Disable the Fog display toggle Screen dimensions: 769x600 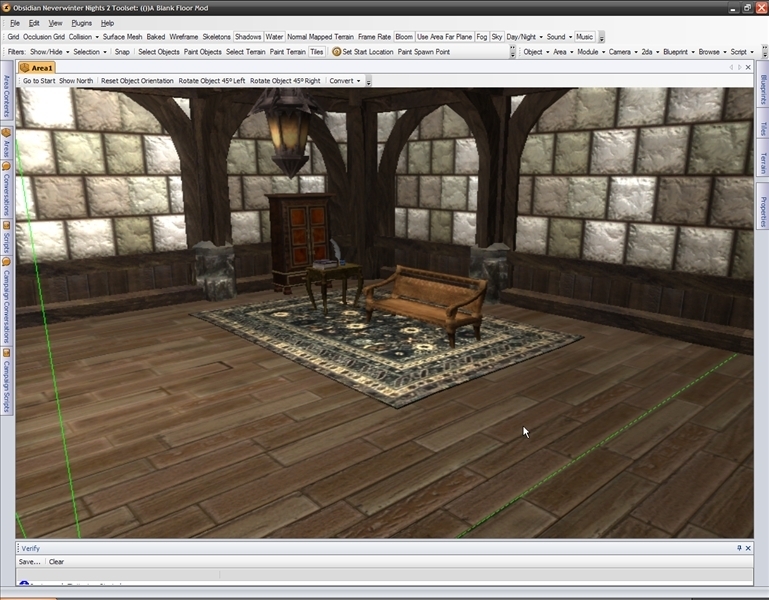482,37
